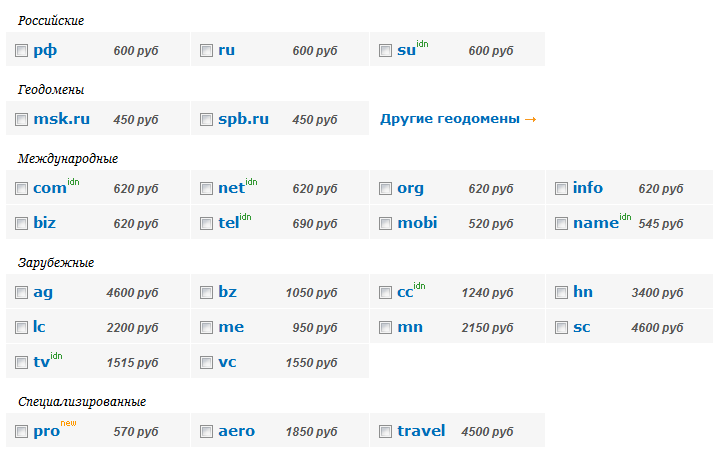This screenshot has width=720, height=459.
Task: Click the ag domain label
Action: pyautogui.click(x=43, y=293)
